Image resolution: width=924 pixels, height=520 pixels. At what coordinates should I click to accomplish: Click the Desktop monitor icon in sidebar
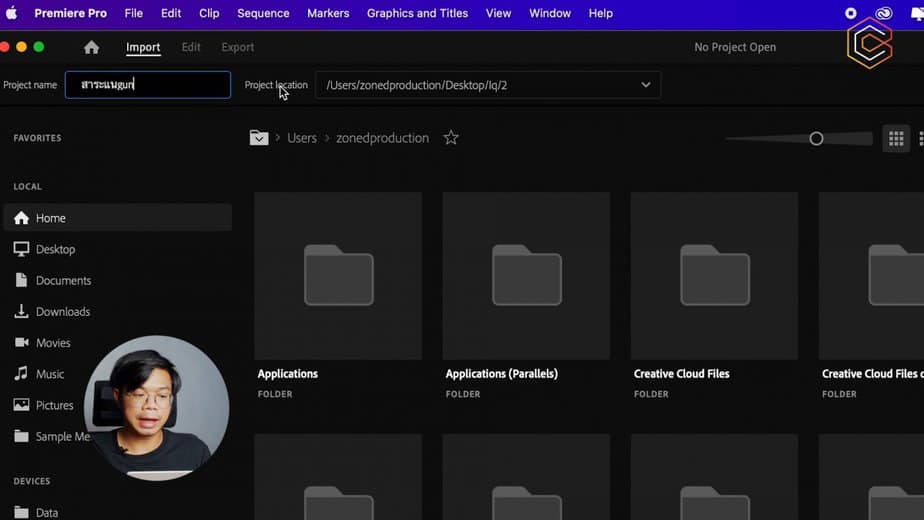click(x=21, y=249)
